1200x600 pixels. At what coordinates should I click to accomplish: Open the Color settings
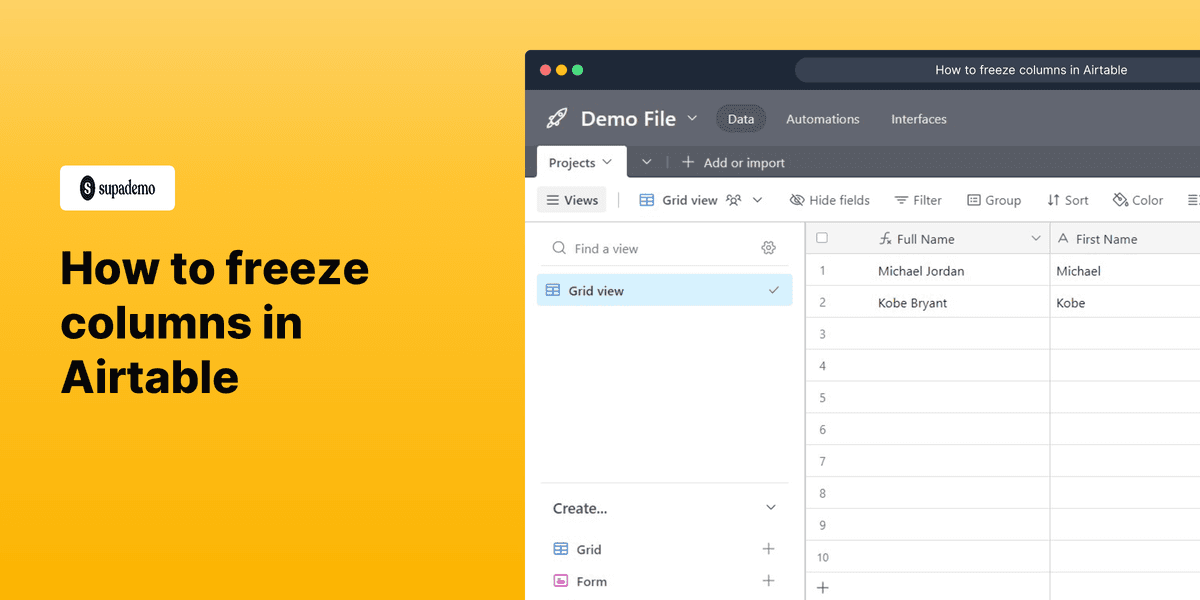[x=1137, y=200]
